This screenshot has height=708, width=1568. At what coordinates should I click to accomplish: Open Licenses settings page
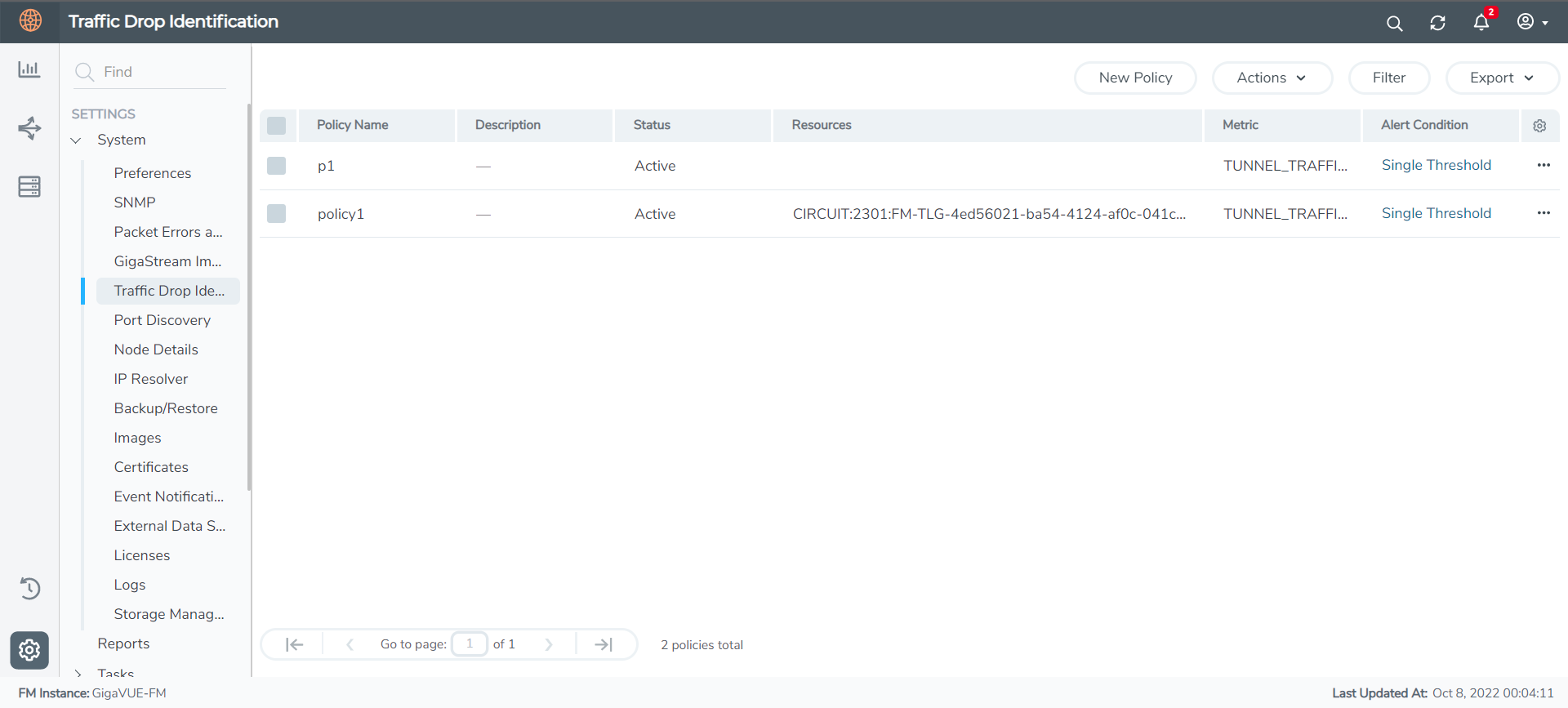tap(142, 555)
